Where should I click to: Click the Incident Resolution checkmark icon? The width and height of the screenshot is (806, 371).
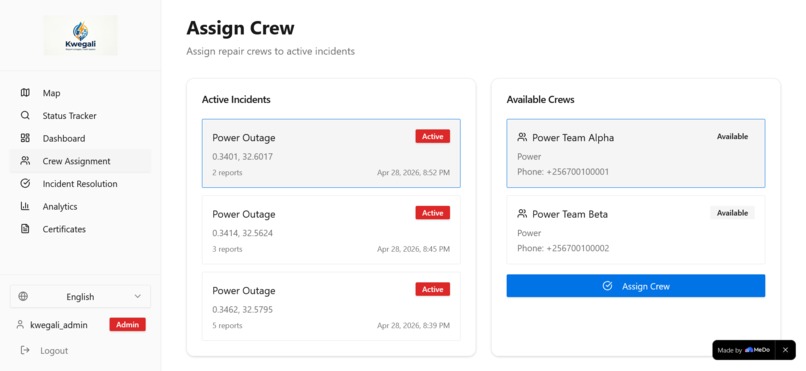click(25, 183)
